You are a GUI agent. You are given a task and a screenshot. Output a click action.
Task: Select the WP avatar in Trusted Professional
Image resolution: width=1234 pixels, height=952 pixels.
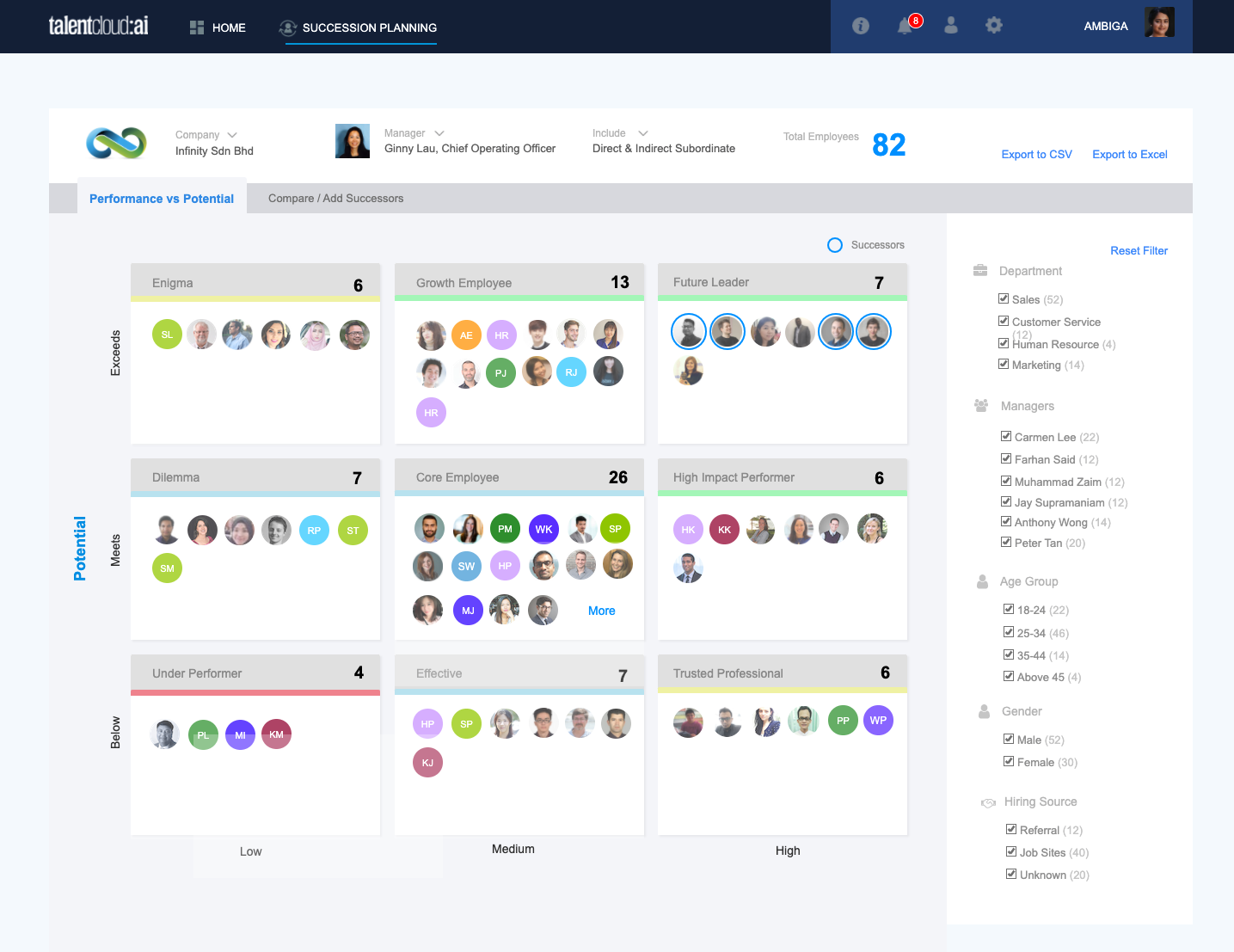[878, 721]
